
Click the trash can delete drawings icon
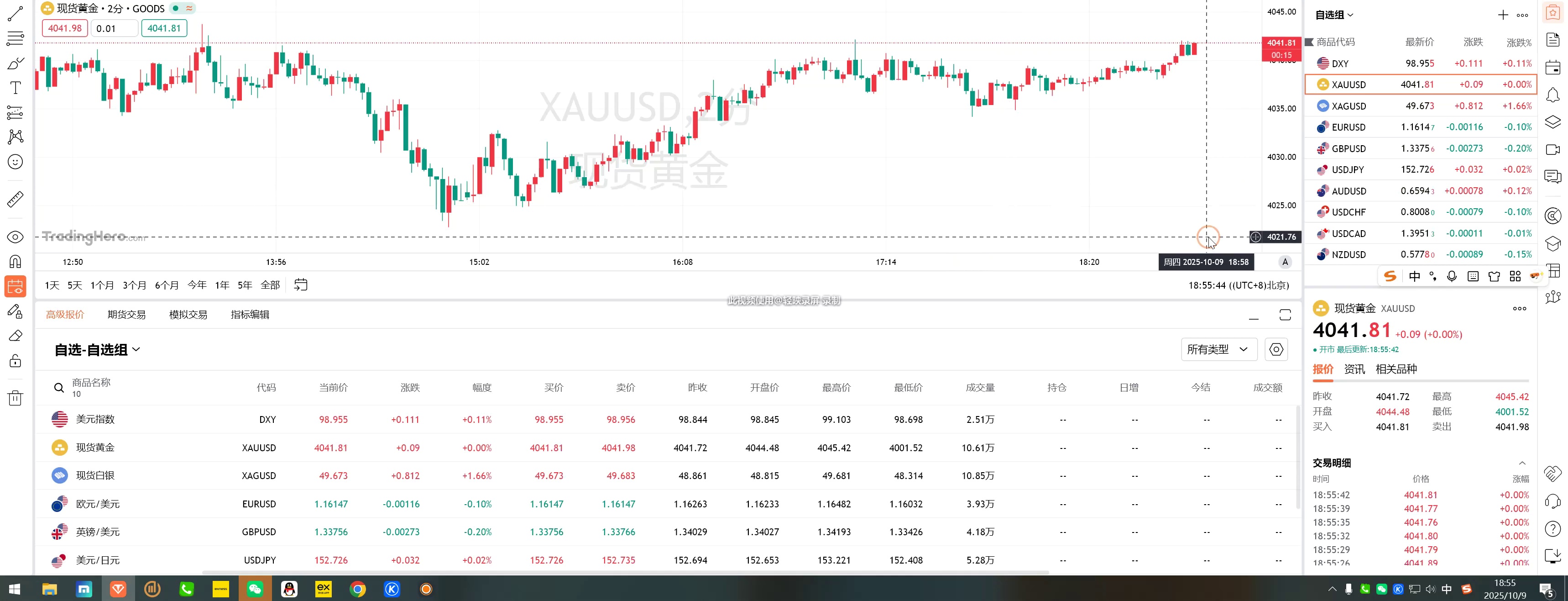pos(15,398)
